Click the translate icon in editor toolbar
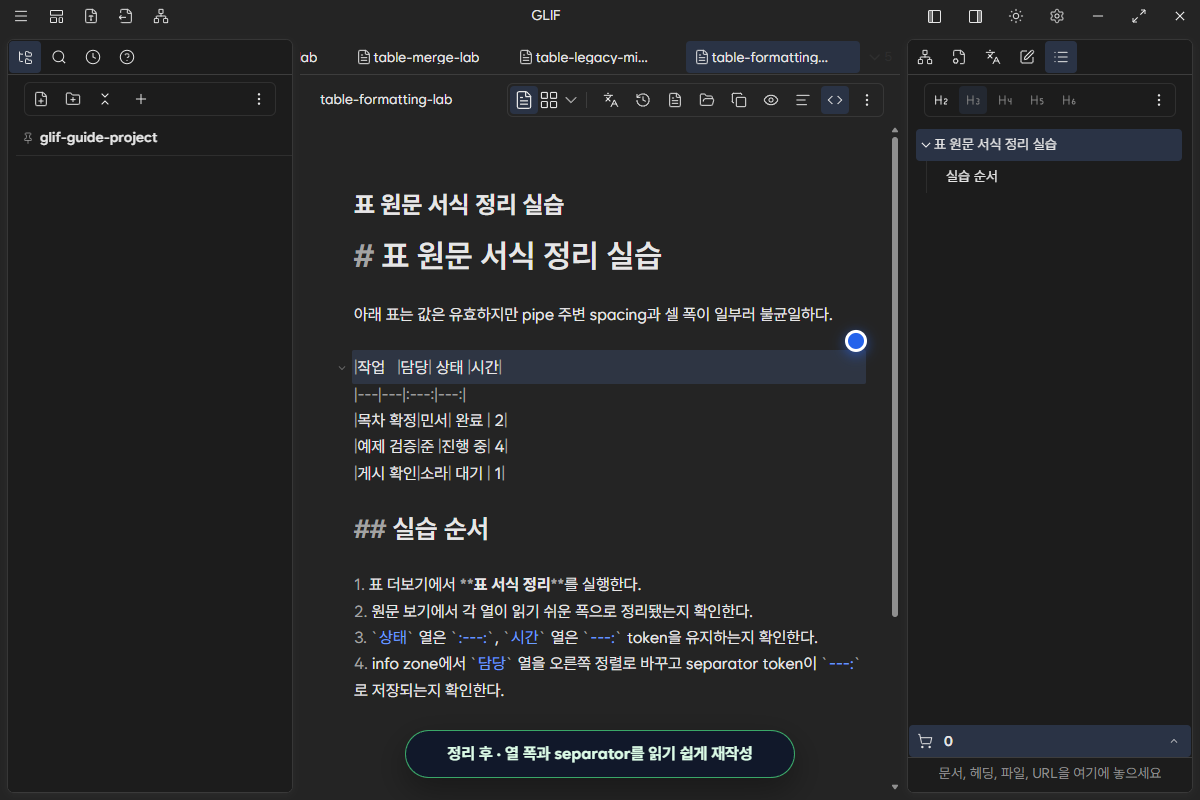 611,100
